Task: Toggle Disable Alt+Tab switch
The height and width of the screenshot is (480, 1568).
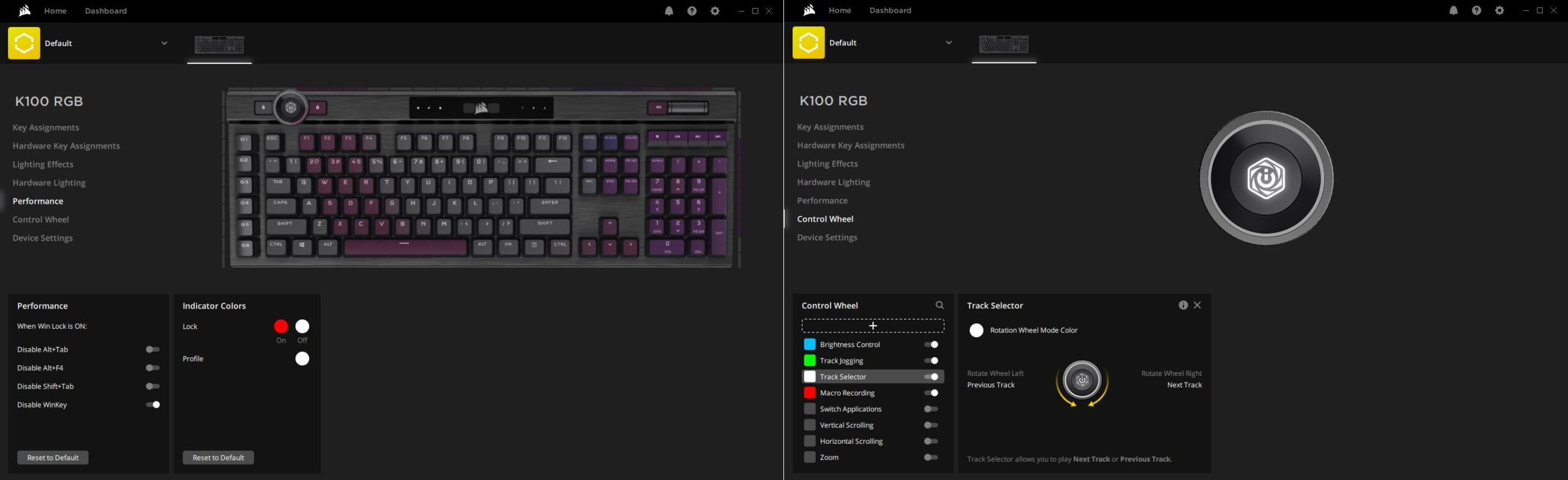Action: point(153,349)
